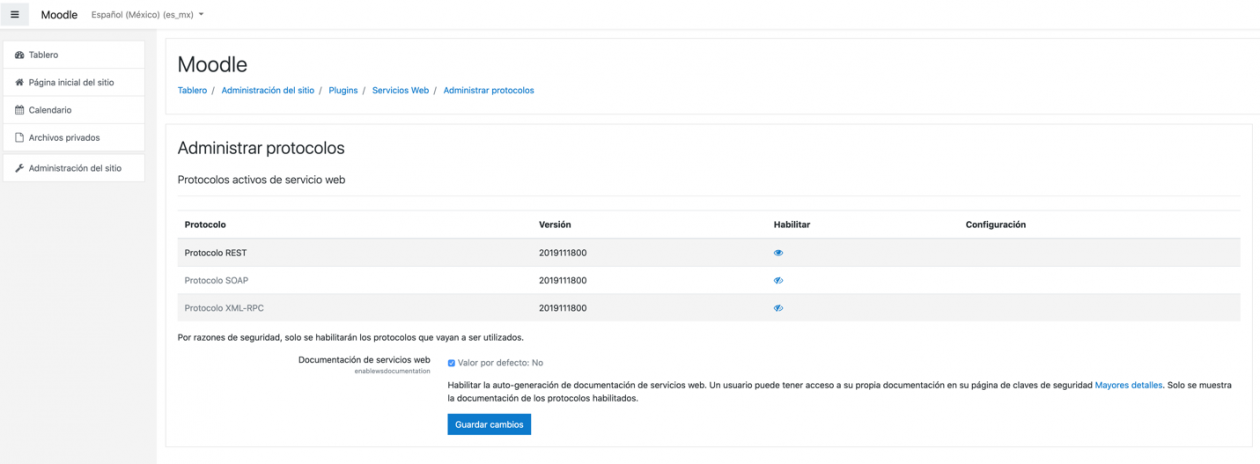Enable Protocolo SOAP with its crossed eye icon
Screen dimensions: 1260x464
pyautogui.click(x=778, y=280)
